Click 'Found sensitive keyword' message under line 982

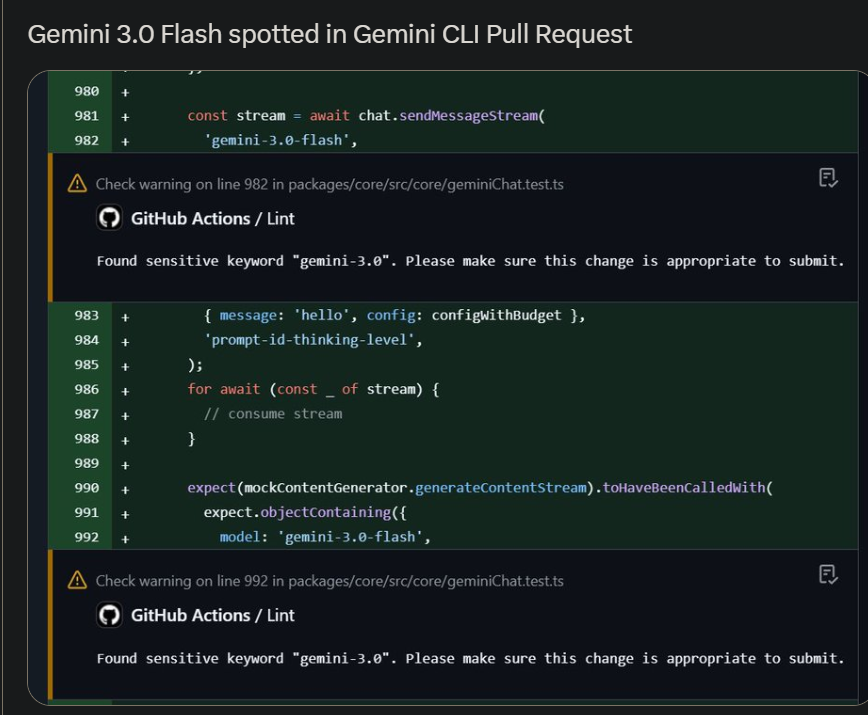pos(470,261)
